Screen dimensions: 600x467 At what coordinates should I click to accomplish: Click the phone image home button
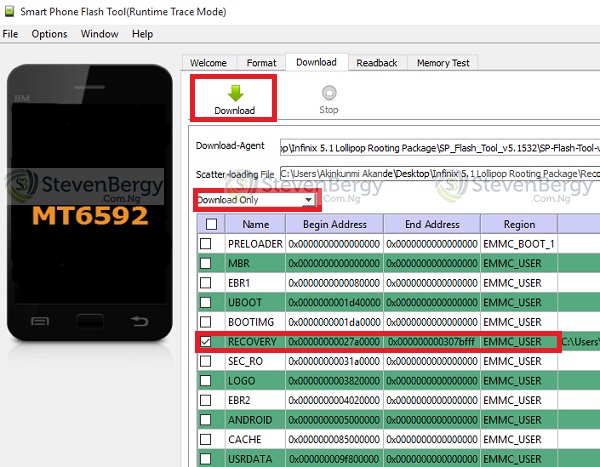pos(90,321)
